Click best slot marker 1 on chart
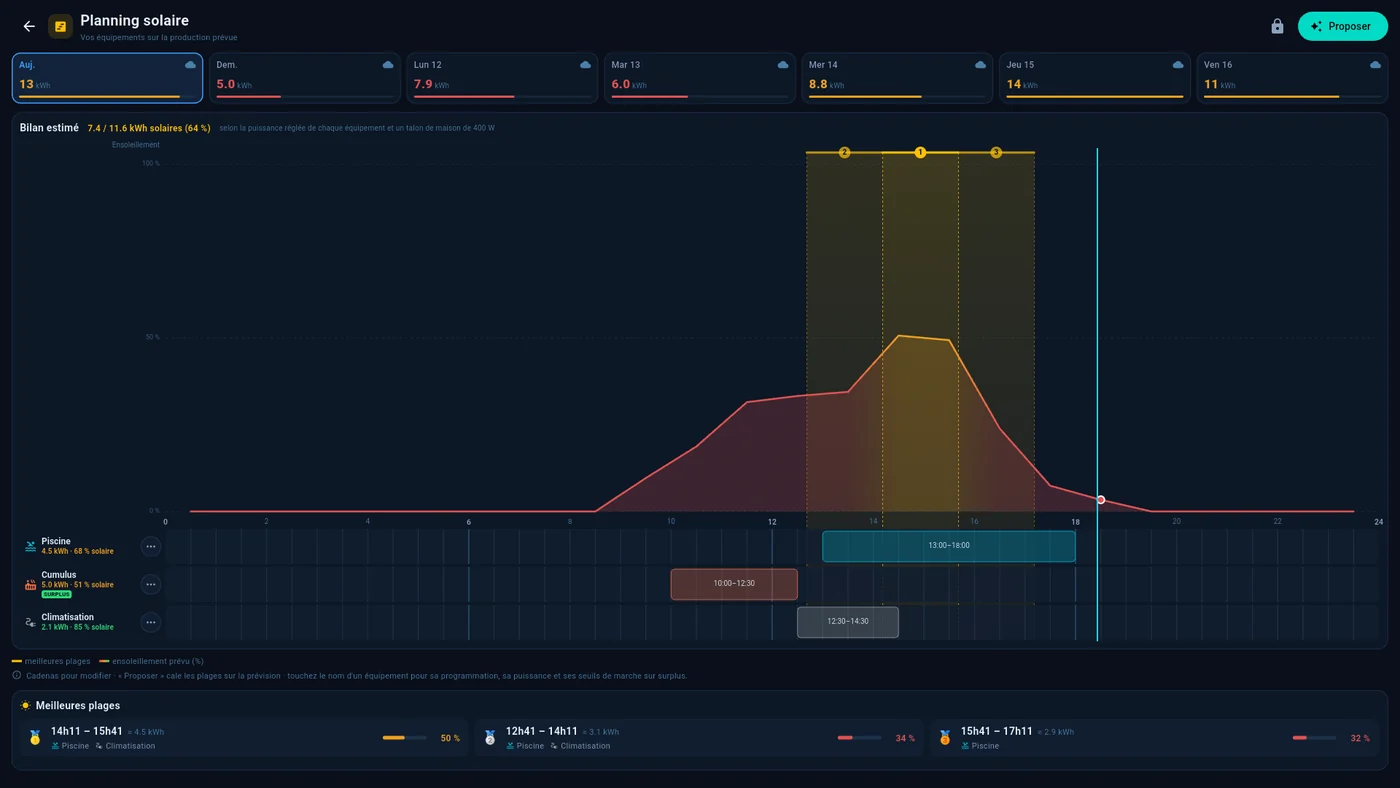The height and width of the screenshot is (788, 1400). point(920,153)
